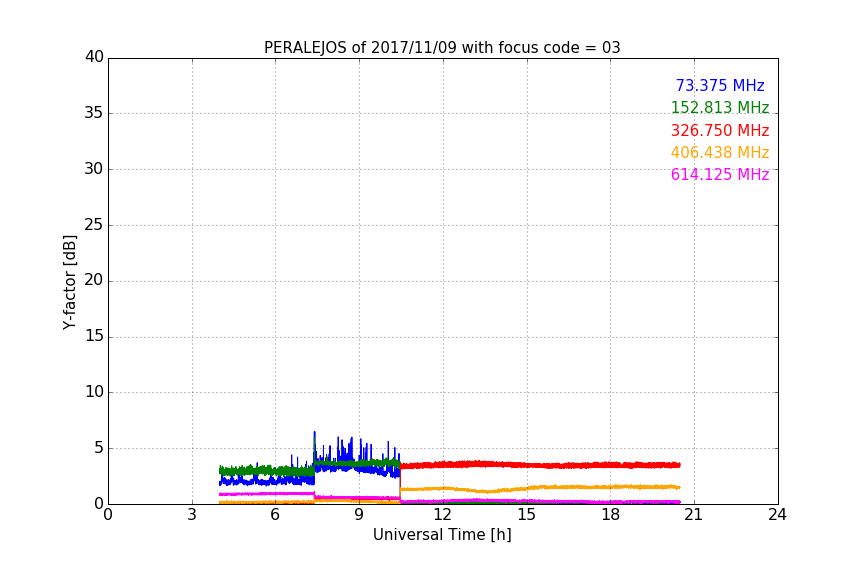Viewport: 864px width, 576px height.
Task: Click the Y-factor [dB] axis label
Action: point(69,282)
